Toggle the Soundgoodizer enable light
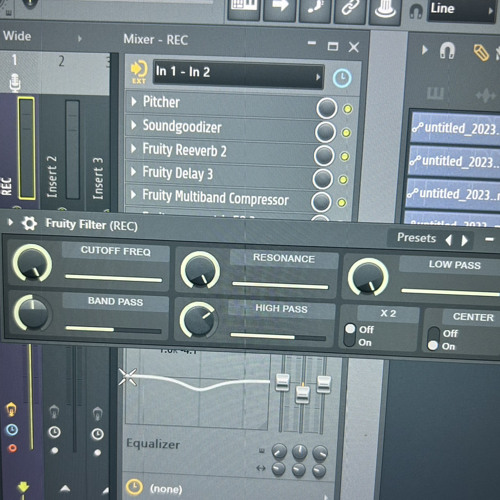The height and width of the screenshot is (500, 500). (346, 133)
